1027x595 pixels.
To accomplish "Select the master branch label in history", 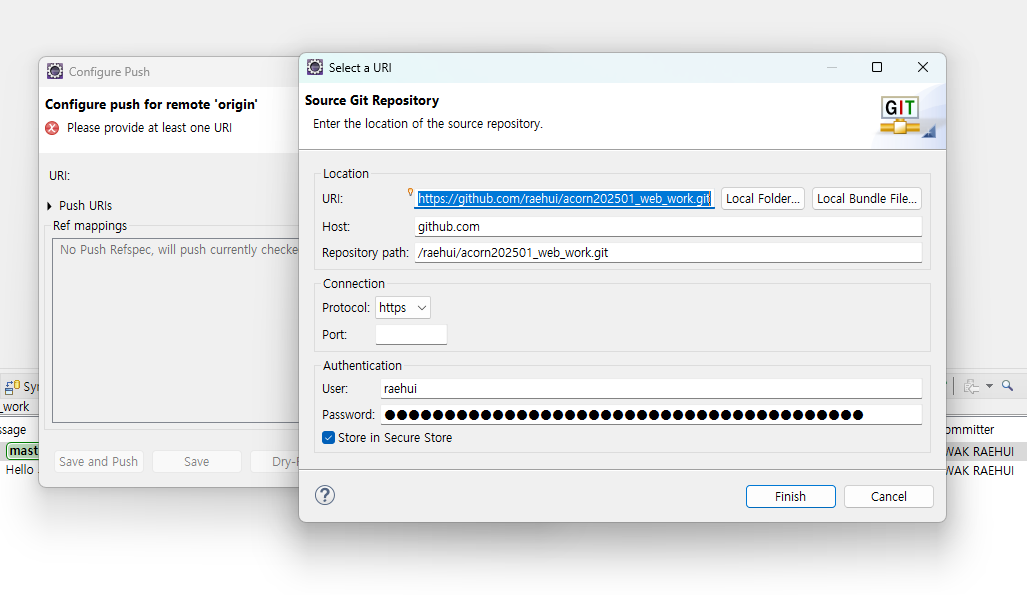I will 23,451.
